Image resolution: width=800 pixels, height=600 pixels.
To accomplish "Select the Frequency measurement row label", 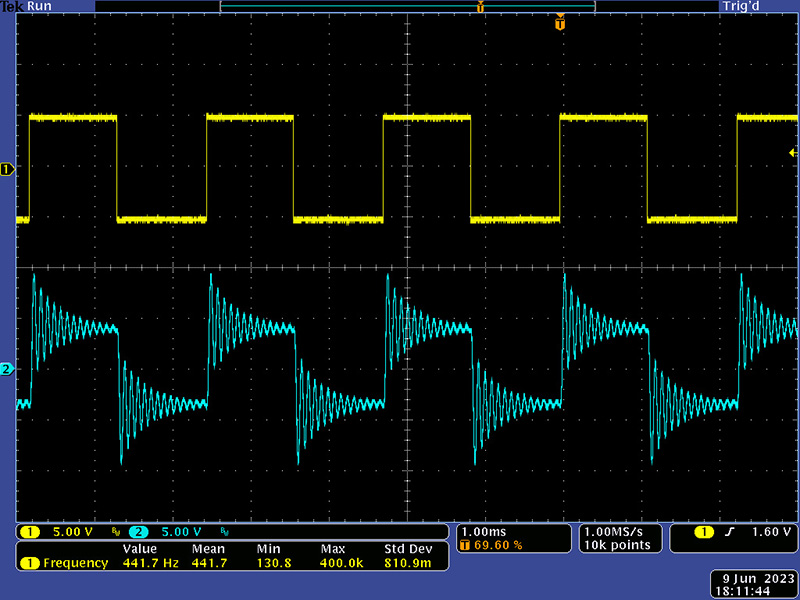I will tap(75, 563).
